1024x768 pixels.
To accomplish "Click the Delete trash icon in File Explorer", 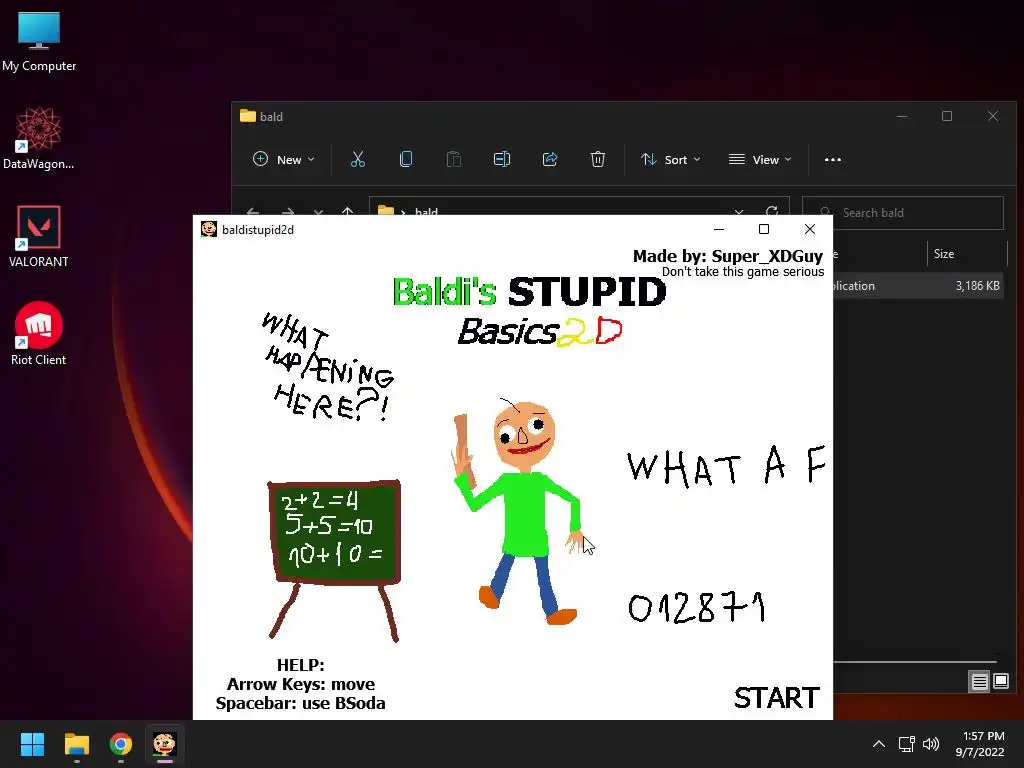I will [598, 159].
